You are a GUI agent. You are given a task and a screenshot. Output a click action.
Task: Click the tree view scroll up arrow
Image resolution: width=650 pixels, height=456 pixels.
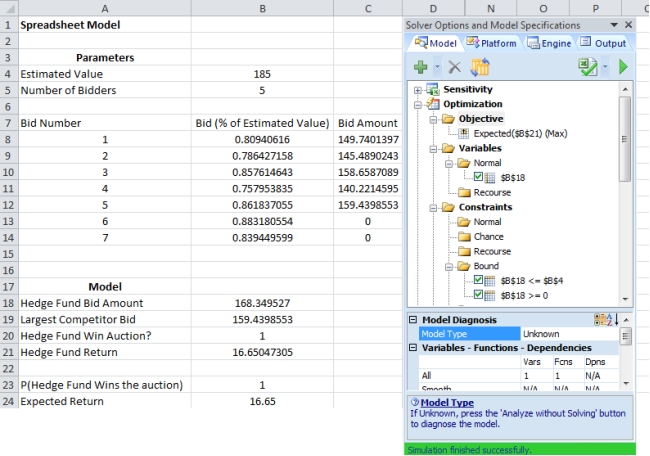[626, 89]
